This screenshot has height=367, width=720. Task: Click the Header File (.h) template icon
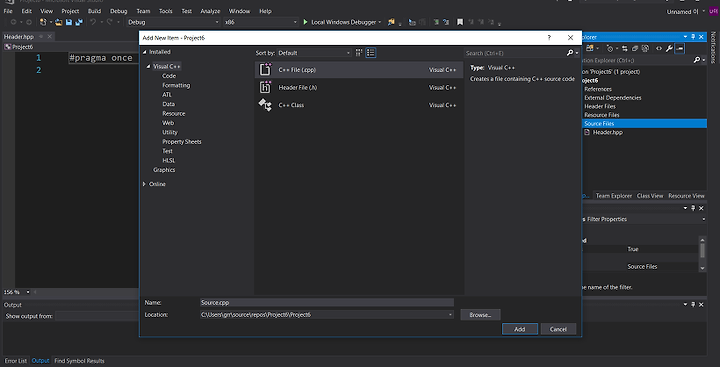(x=265, y=87)
